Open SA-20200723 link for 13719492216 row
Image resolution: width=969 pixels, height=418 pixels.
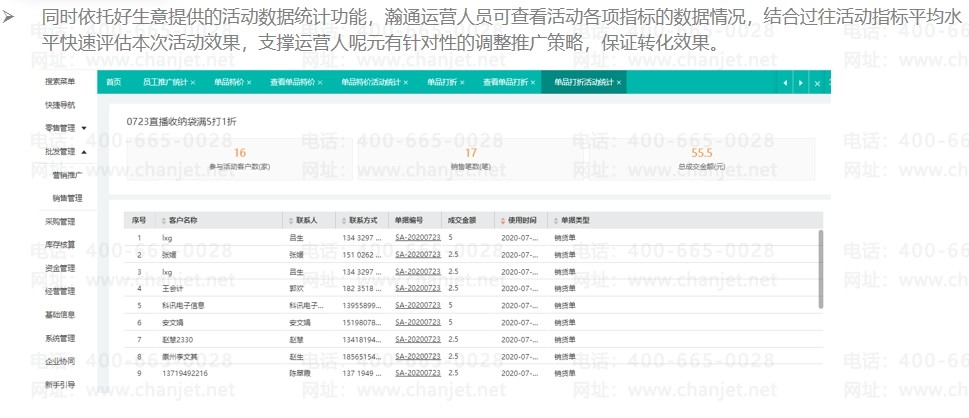pyautogui.click(x=418, y=373)
